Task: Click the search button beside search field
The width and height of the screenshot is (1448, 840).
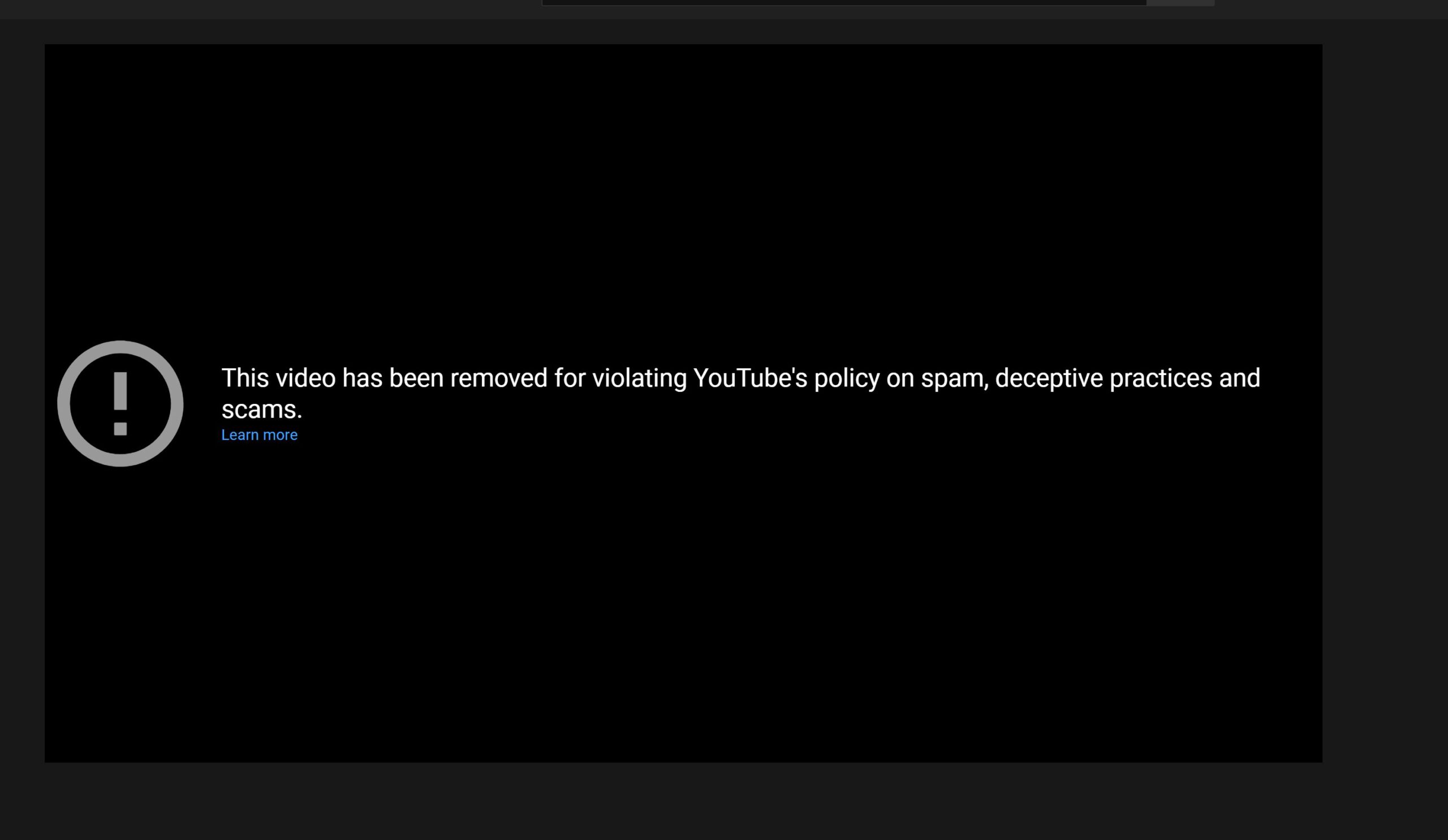Action: coord(1180,2)
